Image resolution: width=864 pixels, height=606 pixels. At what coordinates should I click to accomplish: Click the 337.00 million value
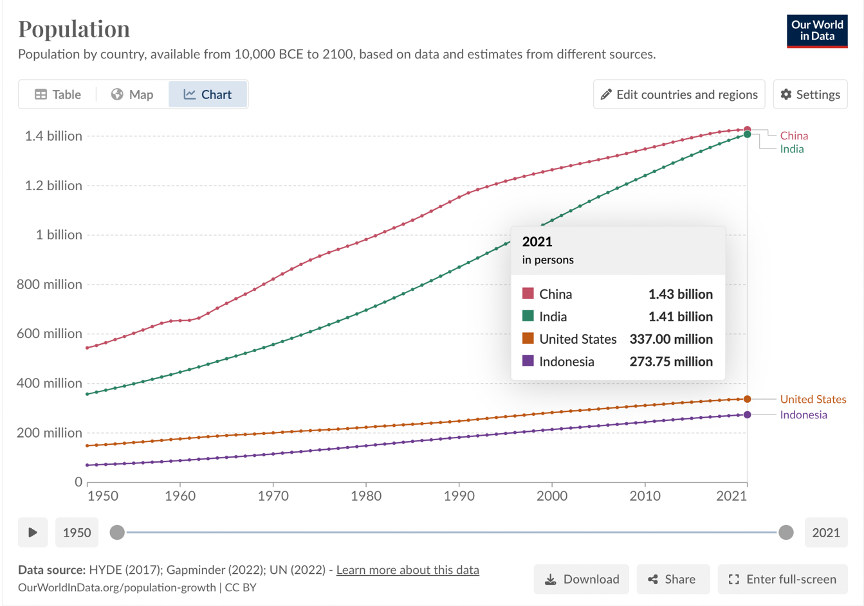tap(671, 339)
